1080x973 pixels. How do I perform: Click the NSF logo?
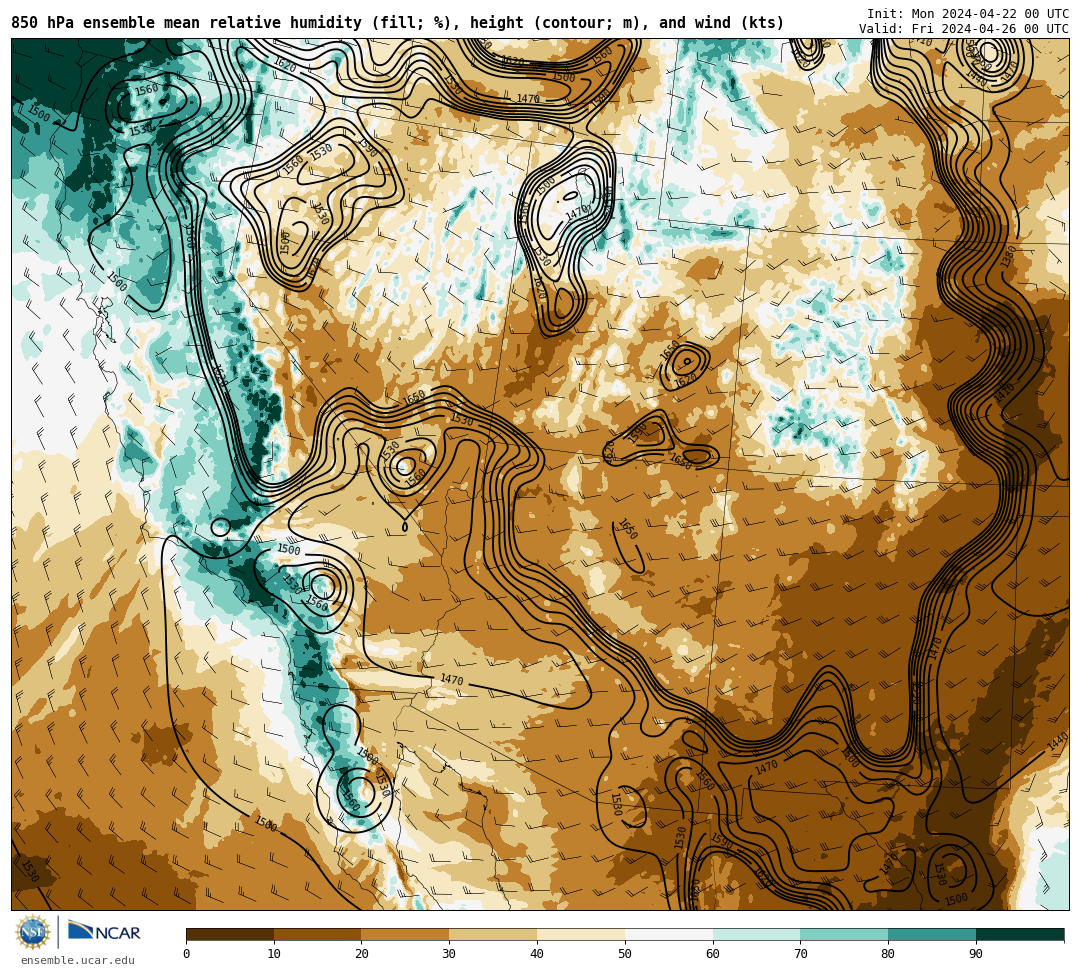tap(32, 932)
